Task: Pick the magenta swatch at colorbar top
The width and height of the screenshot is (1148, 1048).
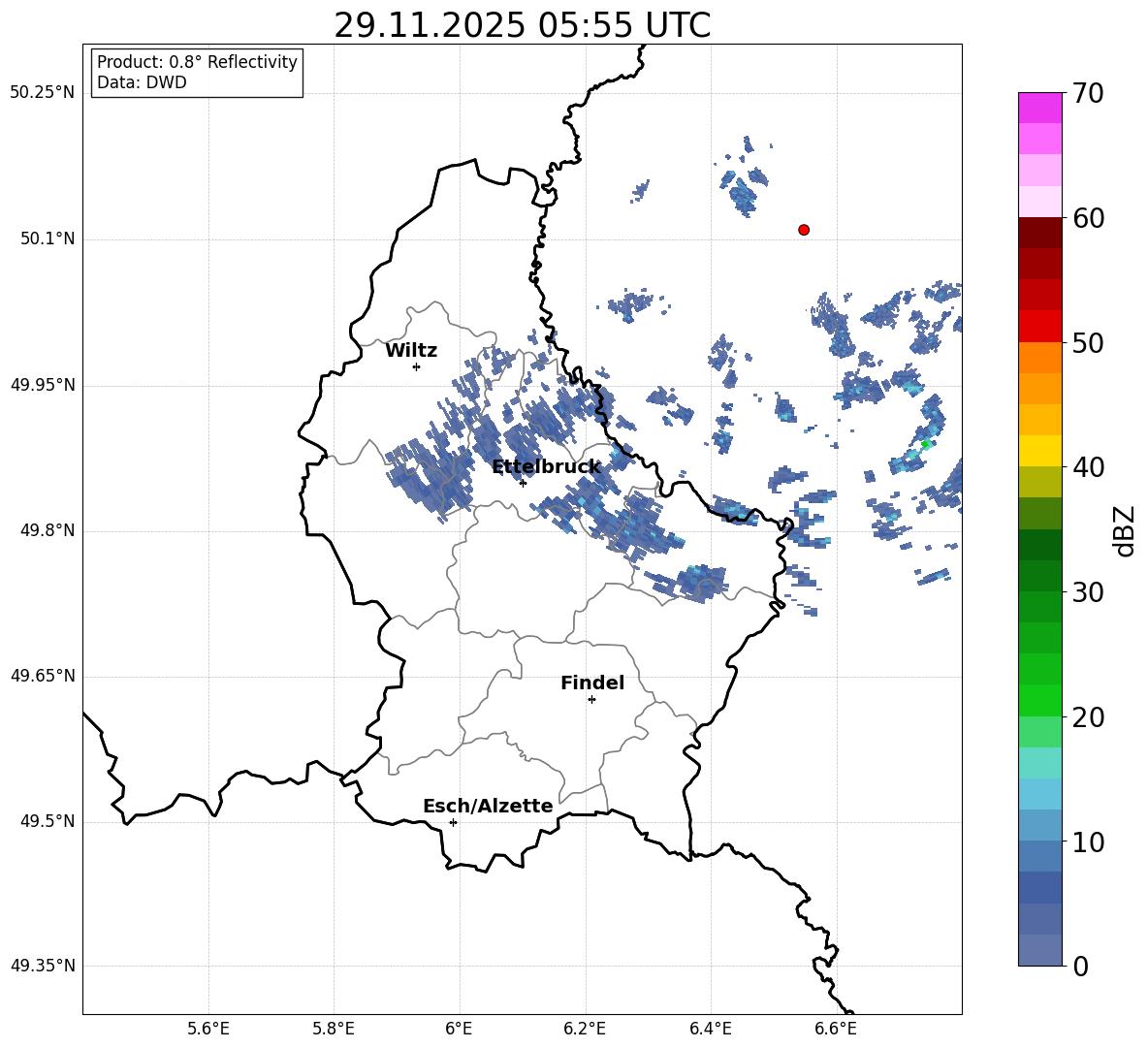Action: [1039, 108]
